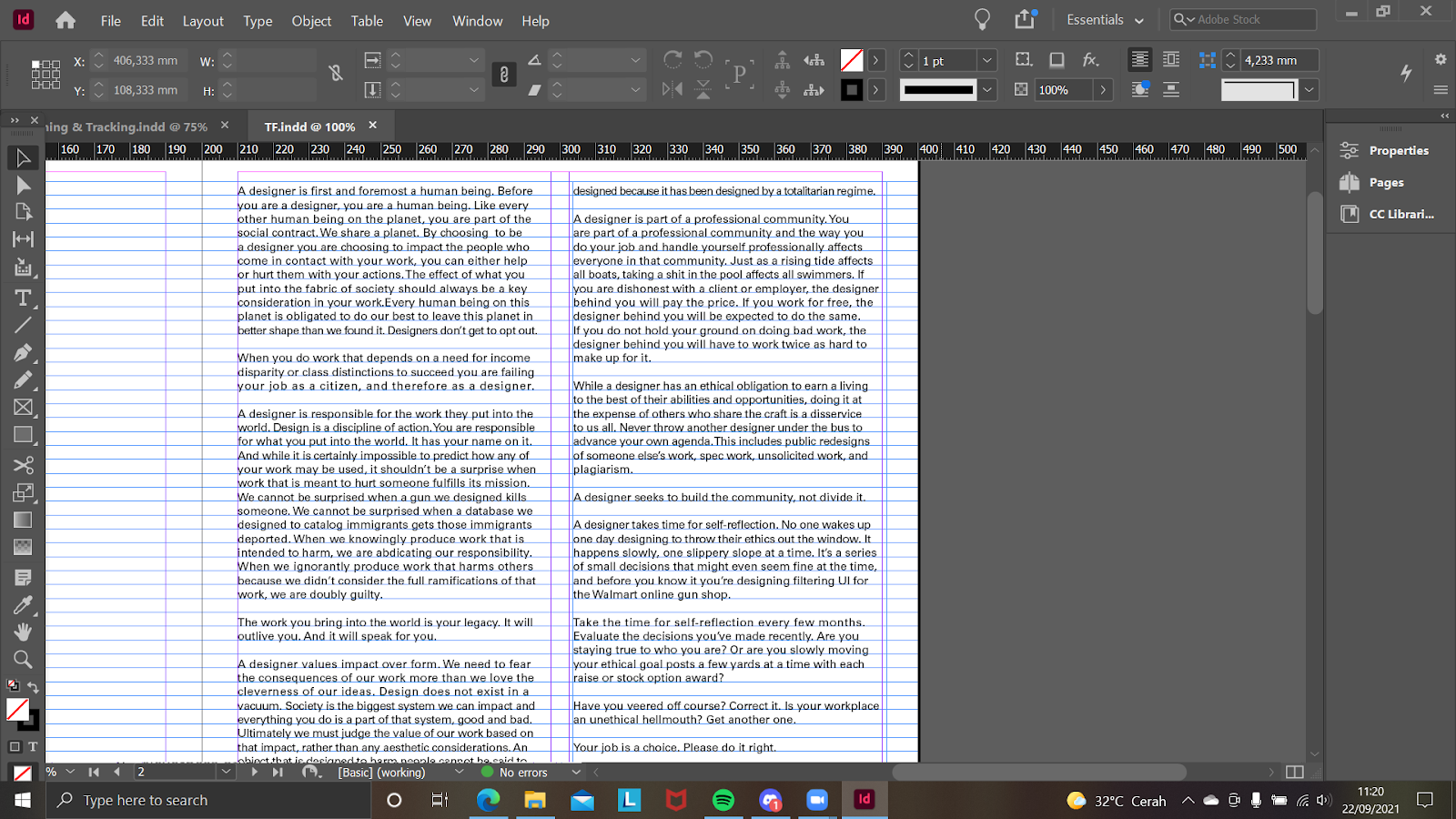Select the Note tool
Image resolution: width=1456 pixels, height=819 pixels.
coord(23,577)
